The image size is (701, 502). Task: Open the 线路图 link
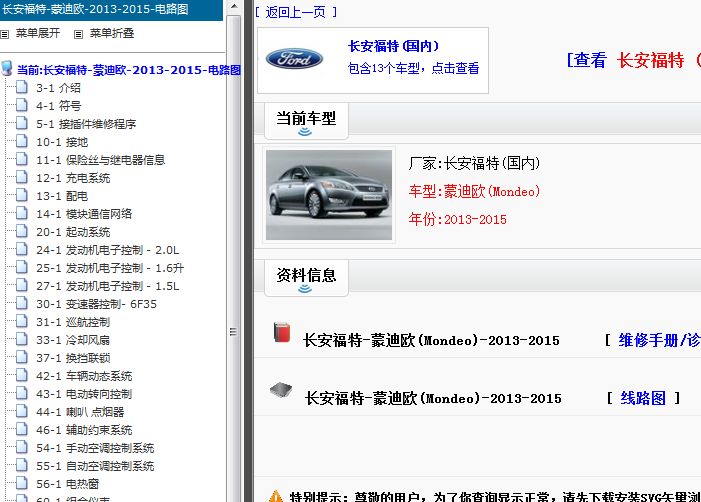(643, 398)
